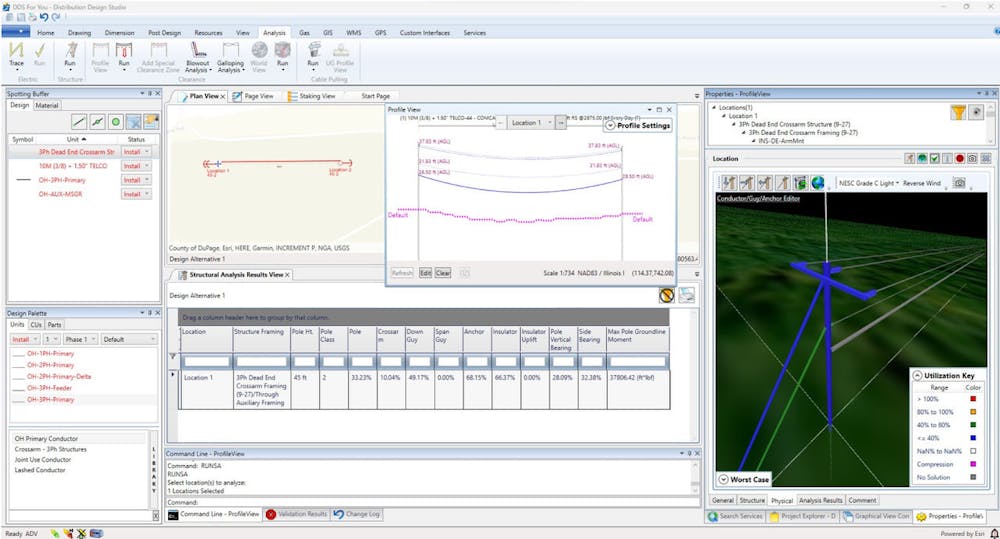1000x539 pixels.
Task: Click the undo arrow in quick access toolbar
Action: pos(42,17)
